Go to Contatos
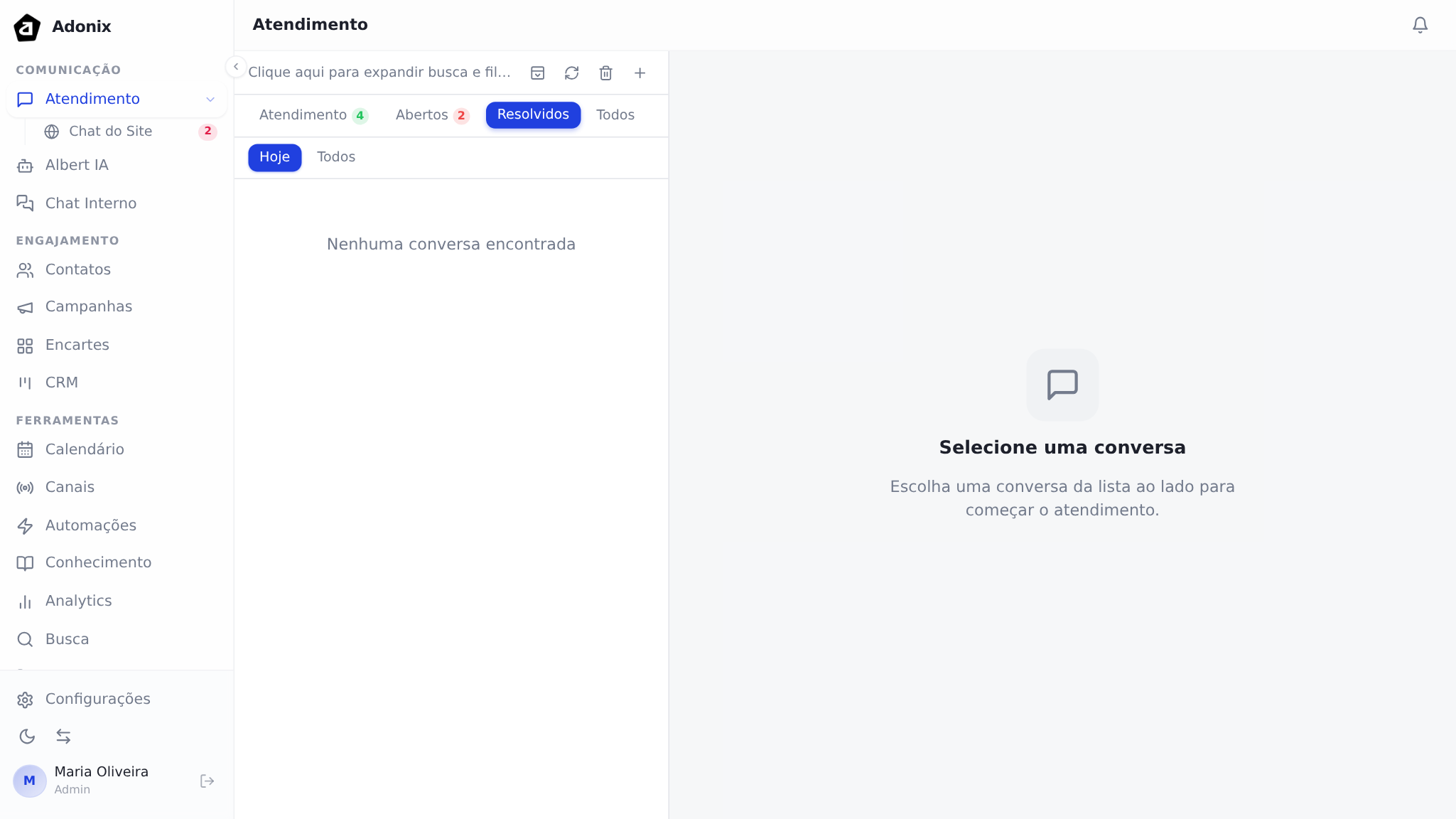This screenshot has width=1456, height=819. point(117,269)
